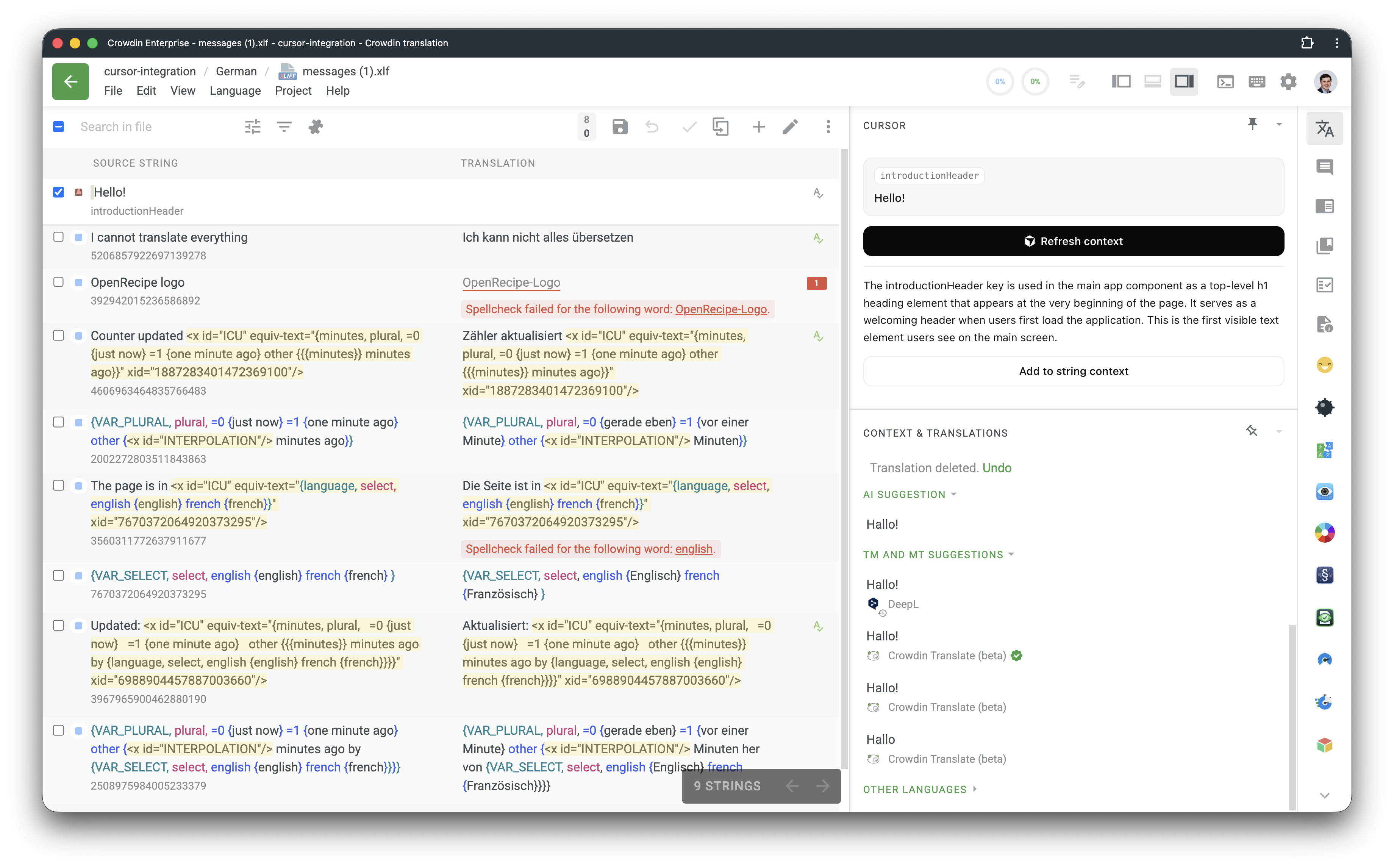The image size is (1394, 868).
Task: Open the Project menu
Action: [x=293, y=91]
